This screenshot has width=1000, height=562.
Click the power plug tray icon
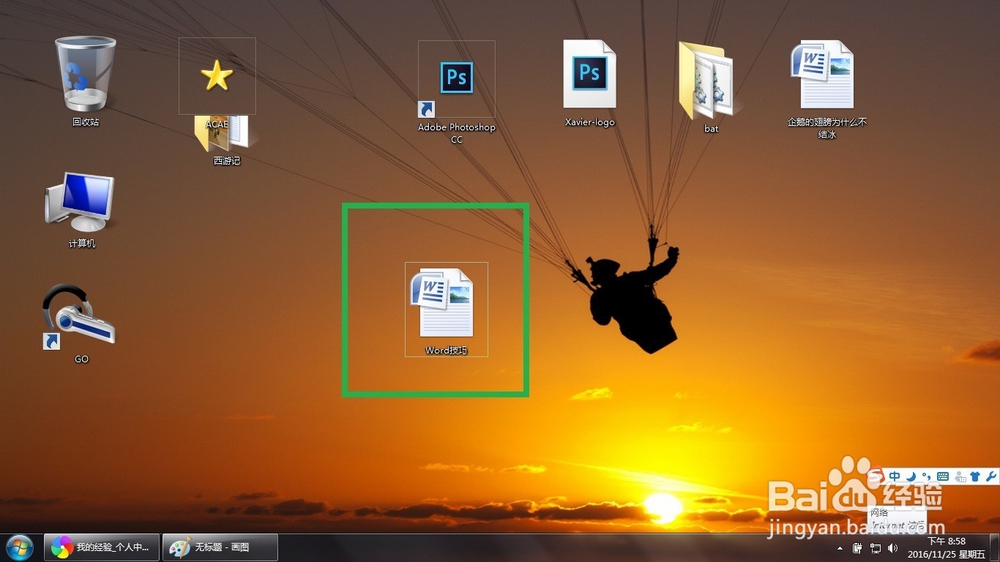(857, 549)
